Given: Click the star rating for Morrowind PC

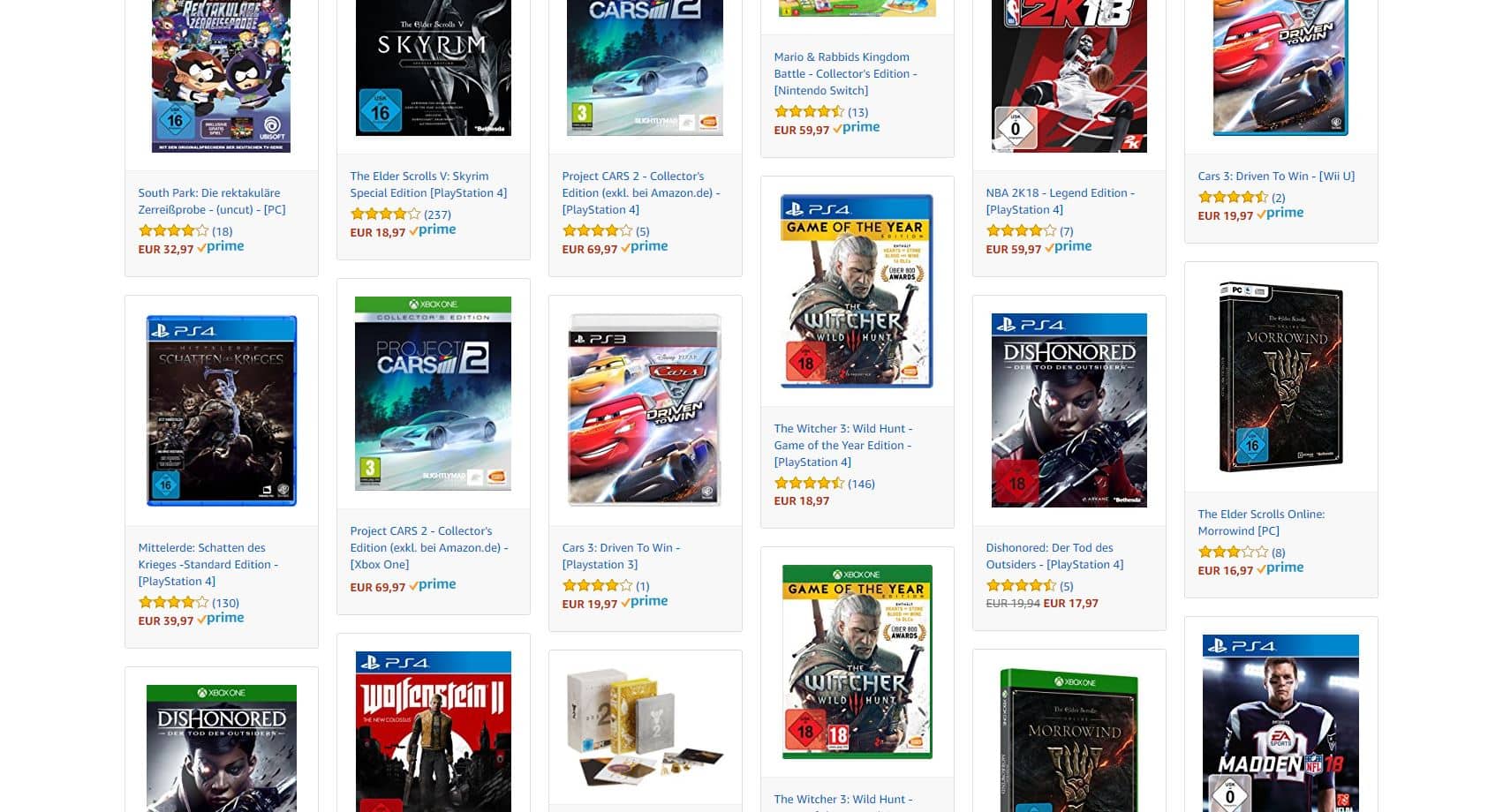Looking at the screenshot, I should click(1233, 553).
